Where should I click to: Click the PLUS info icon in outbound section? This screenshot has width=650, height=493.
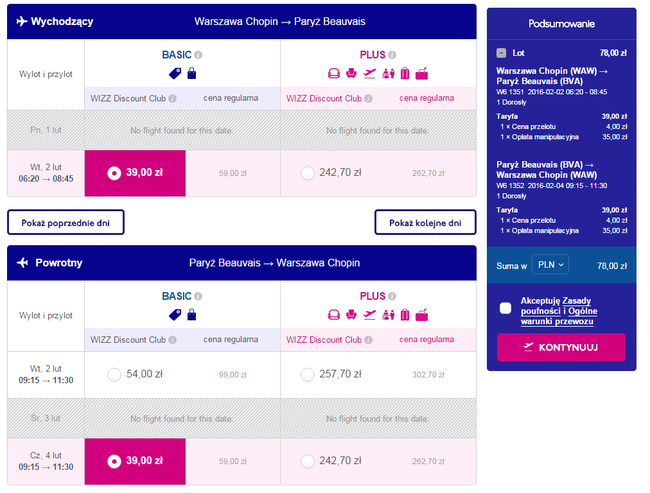393,54
